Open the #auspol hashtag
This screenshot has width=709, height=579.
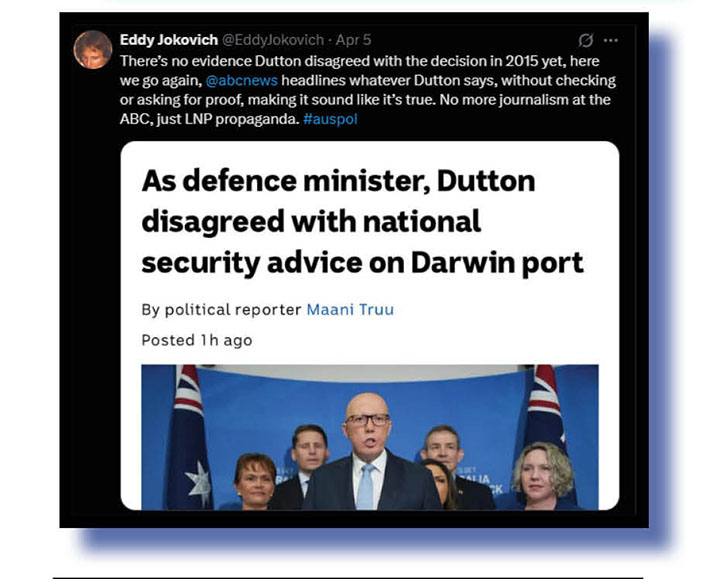pyautogui.click(x=330, y=119)
